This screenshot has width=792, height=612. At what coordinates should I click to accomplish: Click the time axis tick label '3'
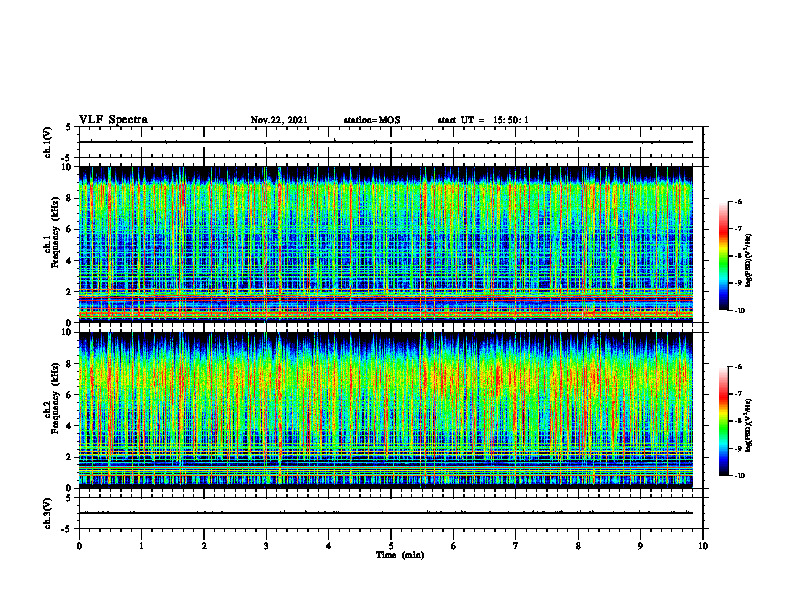pos(266,546)
